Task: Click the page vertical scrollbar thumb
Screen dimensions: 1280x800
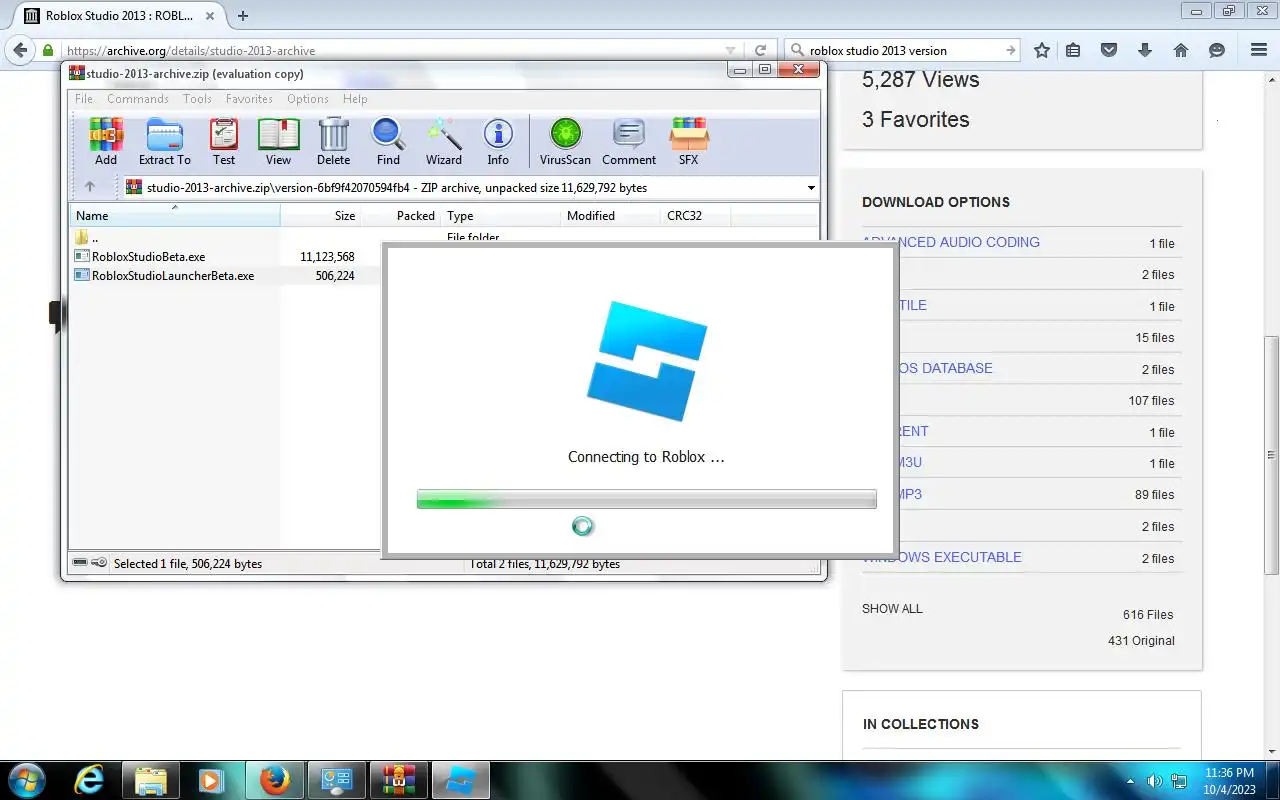Action: tap(1271, 455)
